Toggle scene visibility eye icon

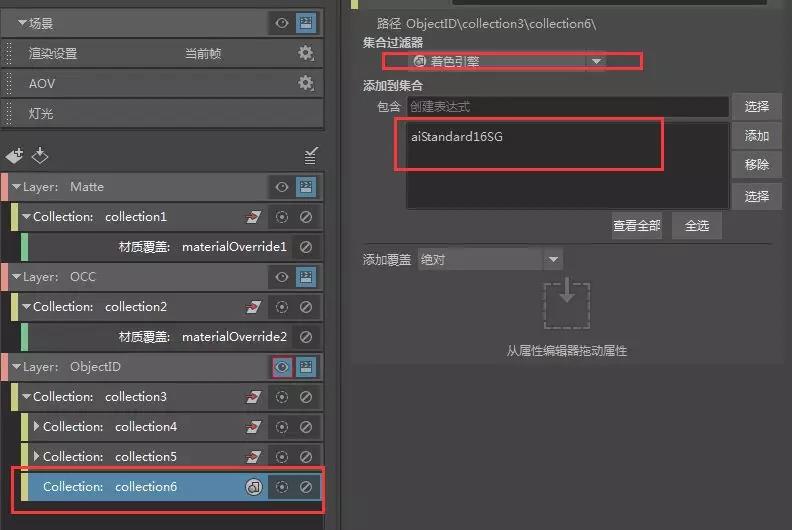282,23
